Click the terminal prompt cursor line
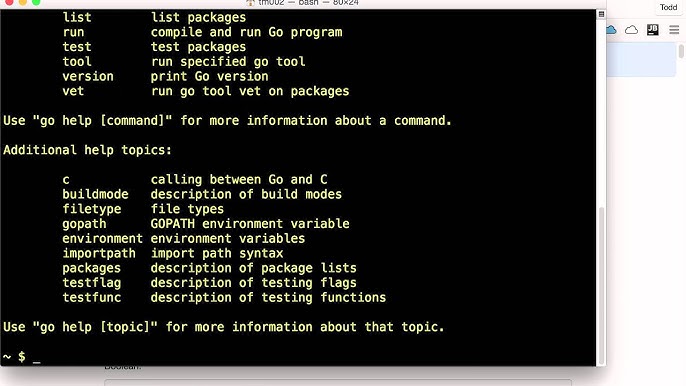 point(22,357)
